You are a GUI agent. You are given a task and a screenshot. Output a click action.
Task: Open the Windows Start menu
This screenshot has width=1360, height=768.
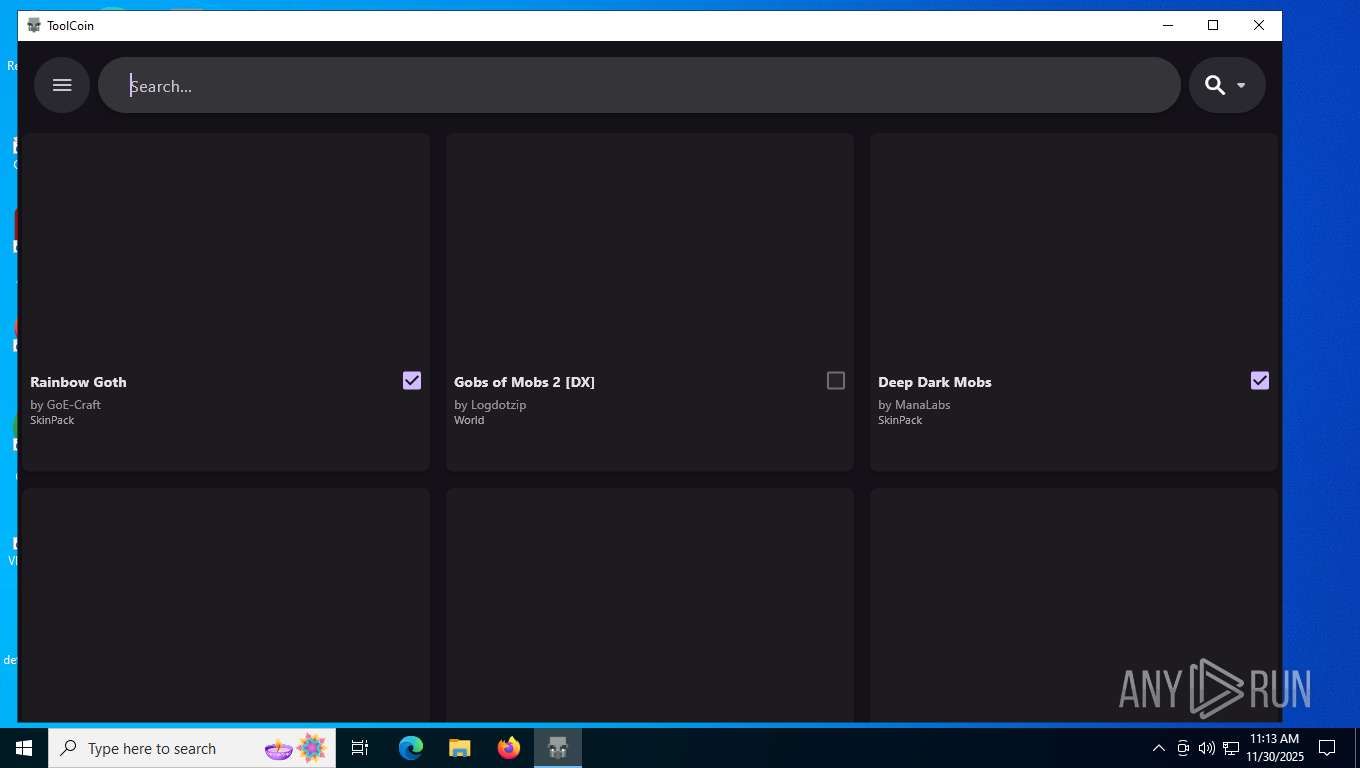[24, 748]
